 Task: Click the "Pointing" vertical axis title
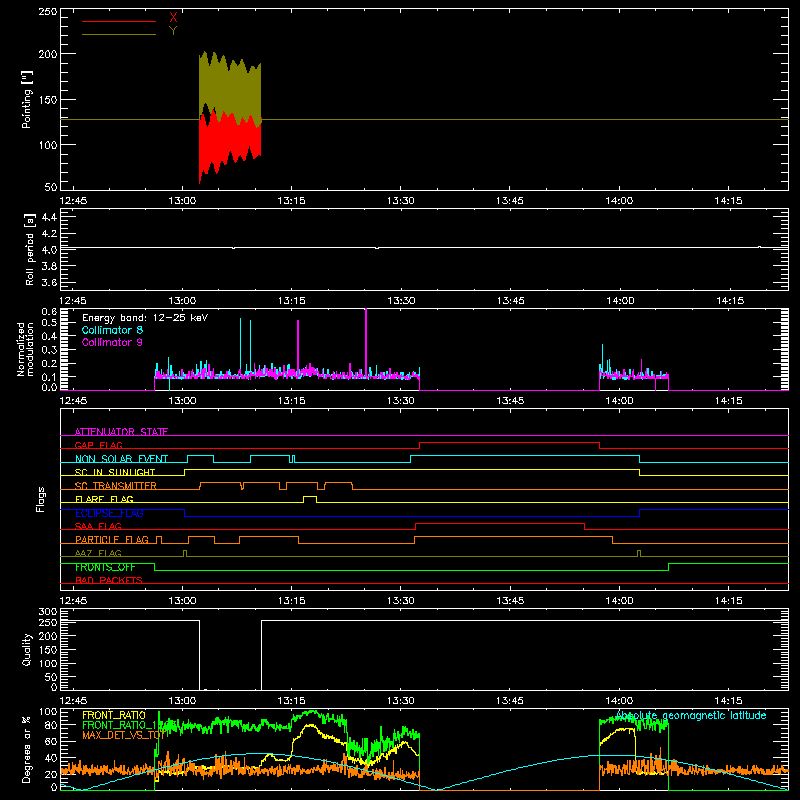[x=27, y=99]
